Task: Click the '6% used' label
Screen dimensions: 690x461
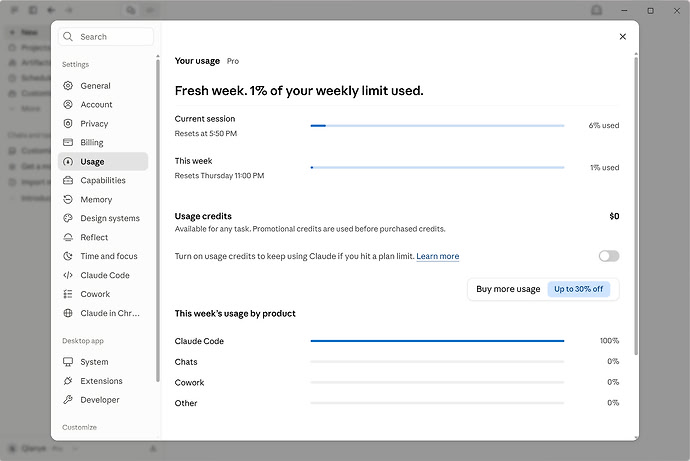Action: tap(604, 125)
